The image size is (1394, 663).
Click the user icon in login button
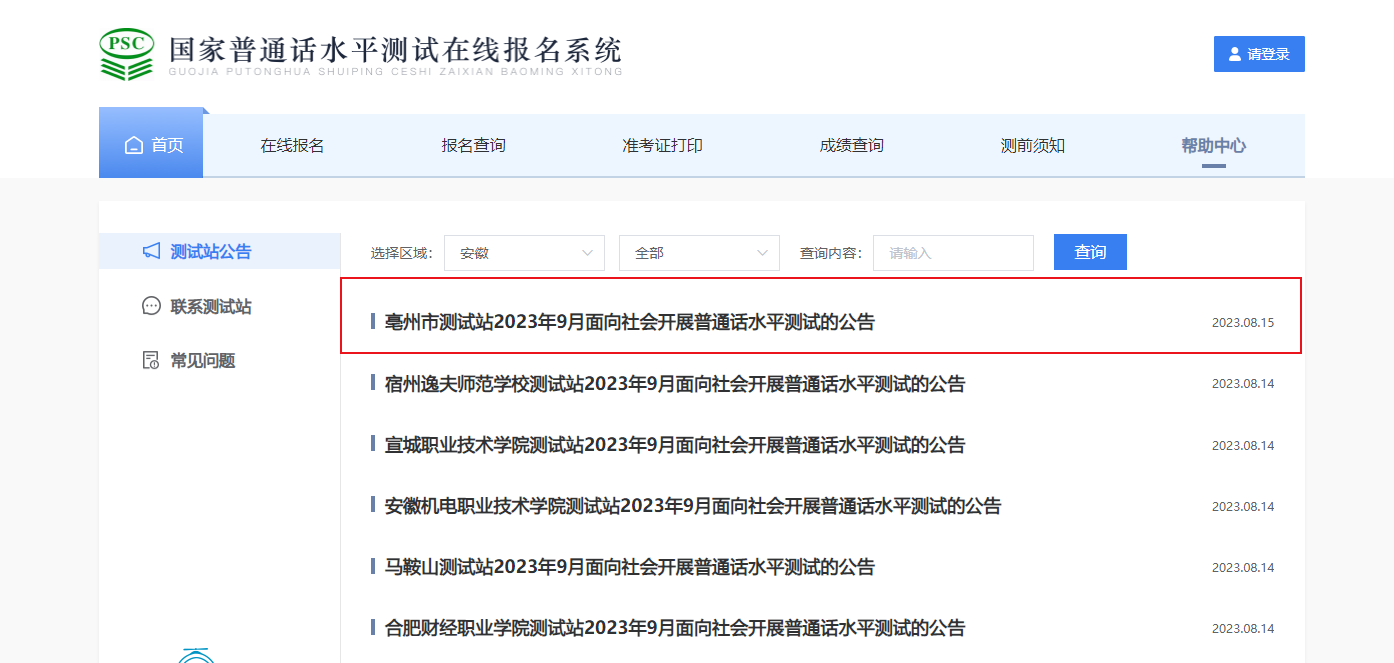[x=1235, y=54]
